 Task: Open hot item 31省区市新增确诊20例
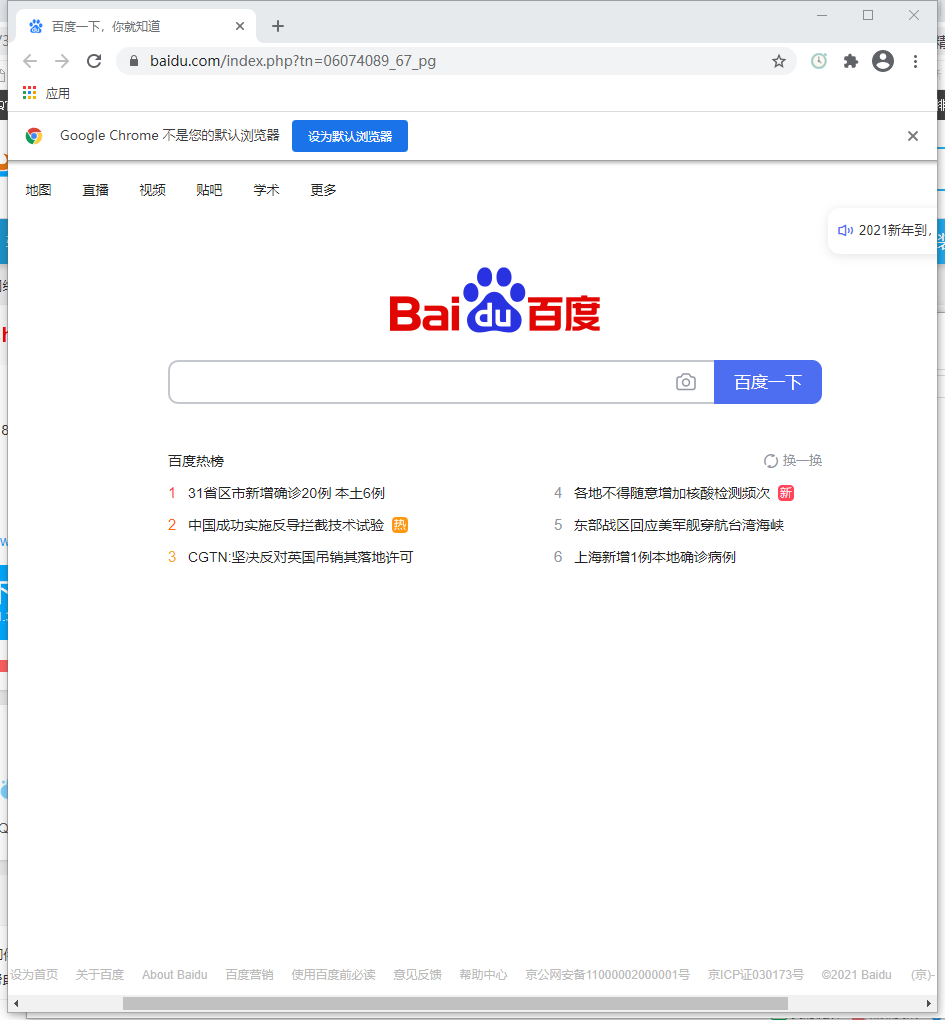(286, 493)
